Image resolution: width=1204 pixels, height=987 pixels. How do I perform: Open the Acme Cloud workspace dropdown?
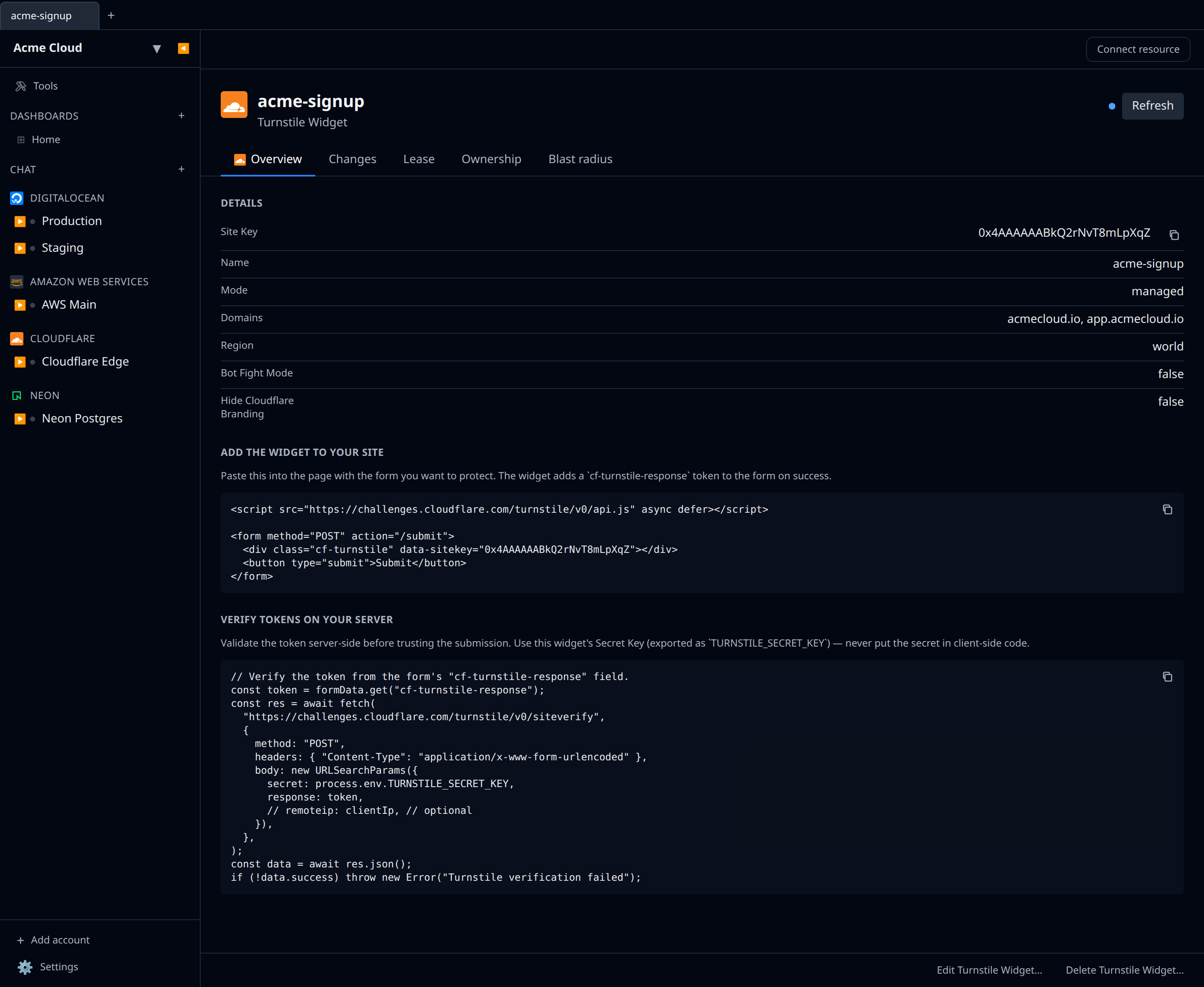click(157, 49)
